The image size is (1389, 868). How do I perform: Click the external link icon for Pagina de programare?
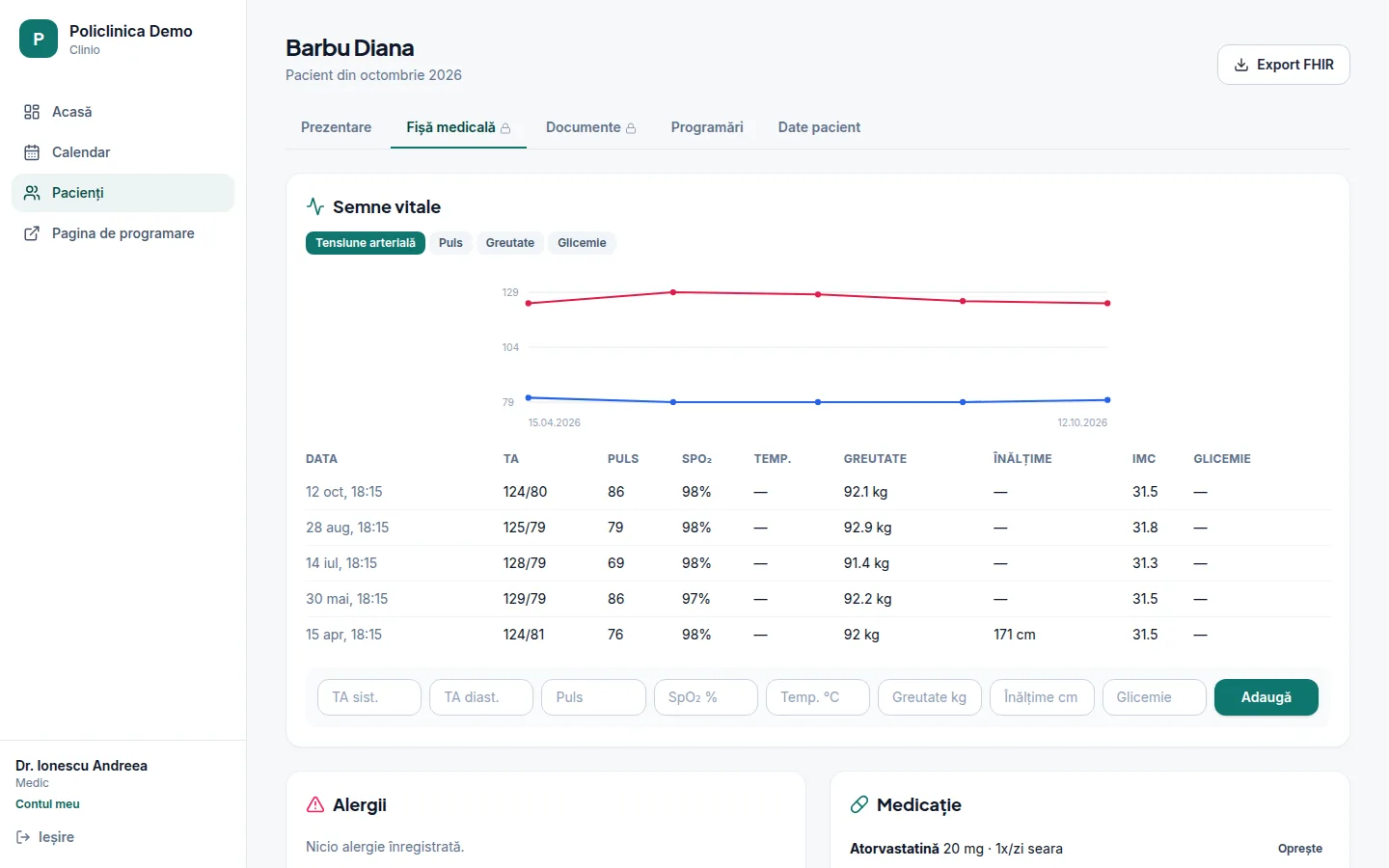pyautogui.click(x=32, y=233)
